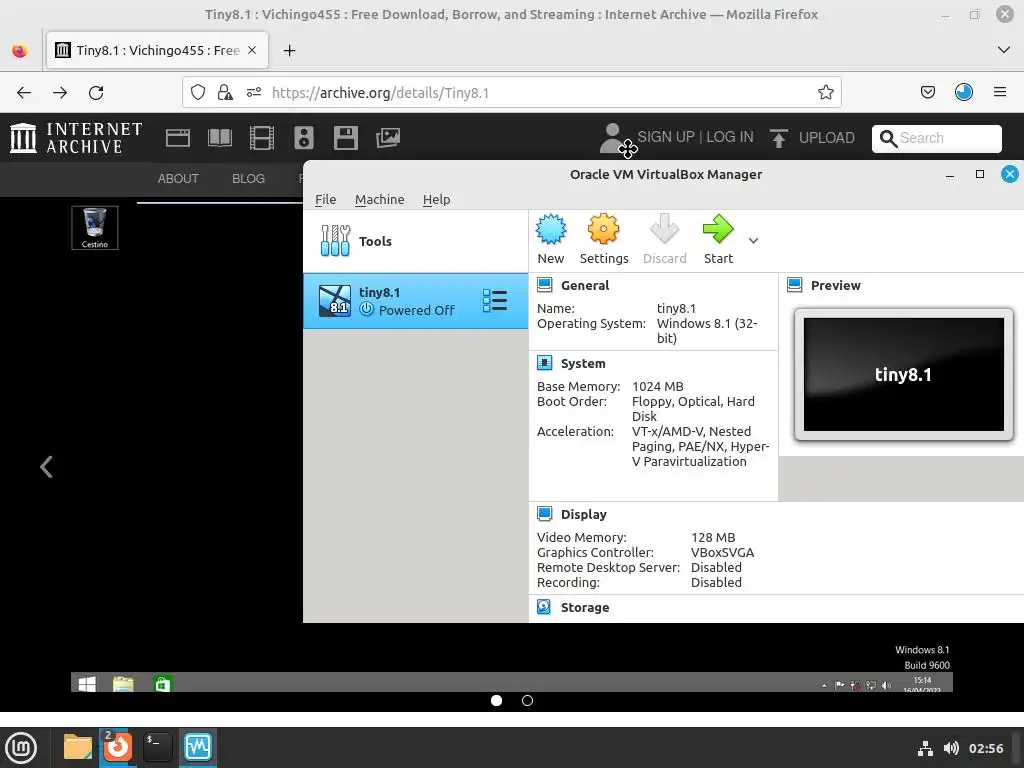Open the Firefox hamburger menu
The width and height of the screenshot is (1024, 768).
tap(1000, 93)
